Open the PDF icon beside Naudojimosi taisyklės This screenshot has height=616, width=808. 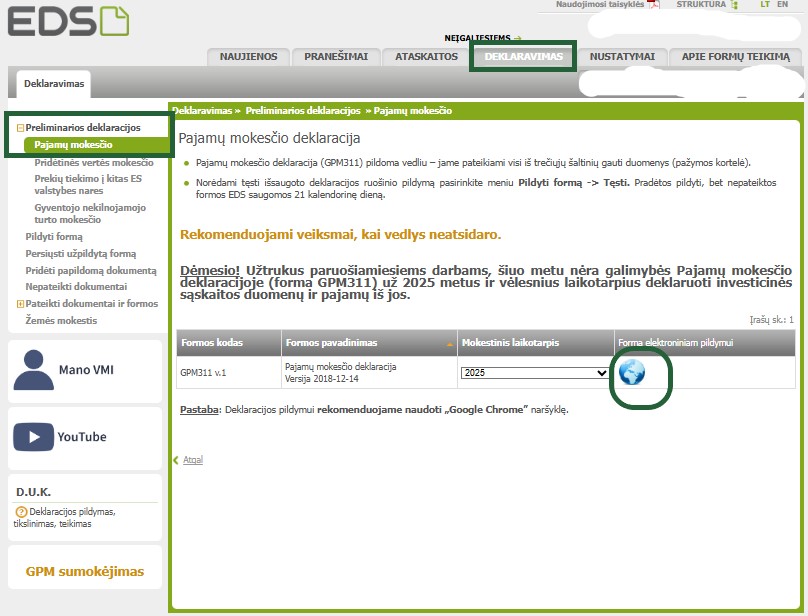point(654,5)
